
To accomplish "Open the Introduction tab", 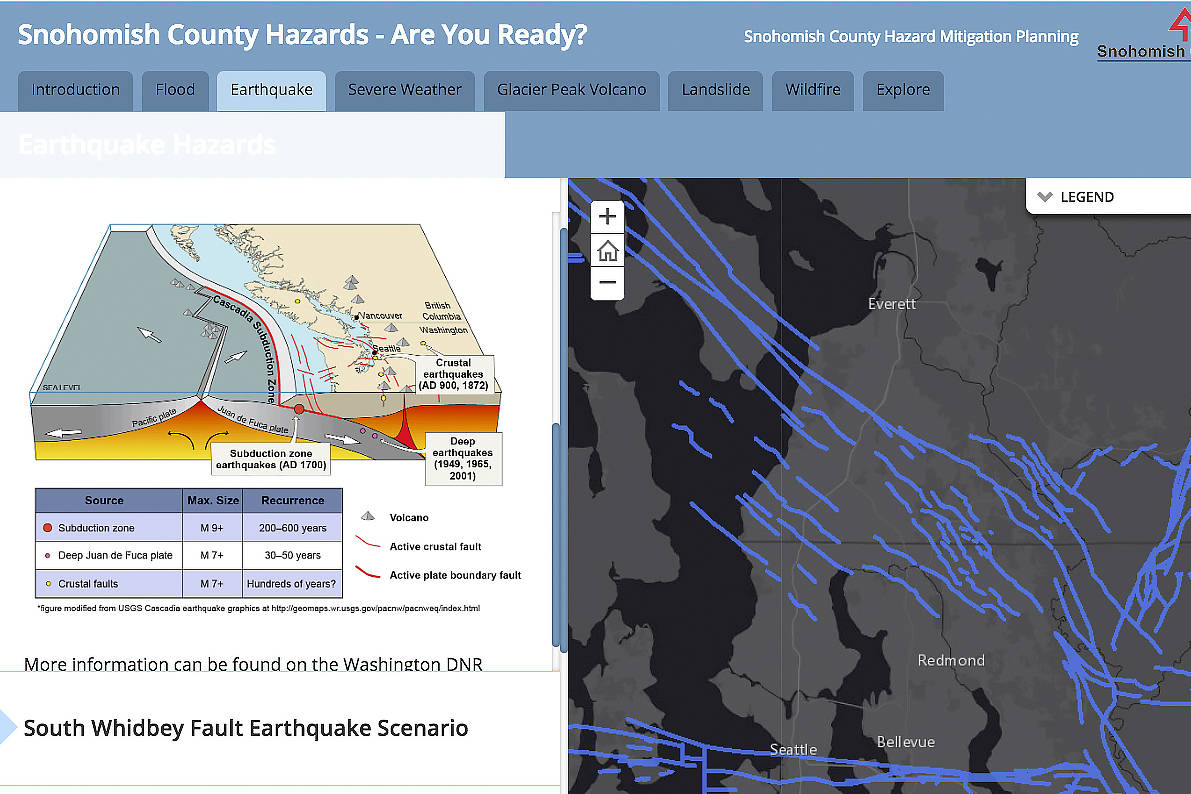I will [75, 90].
